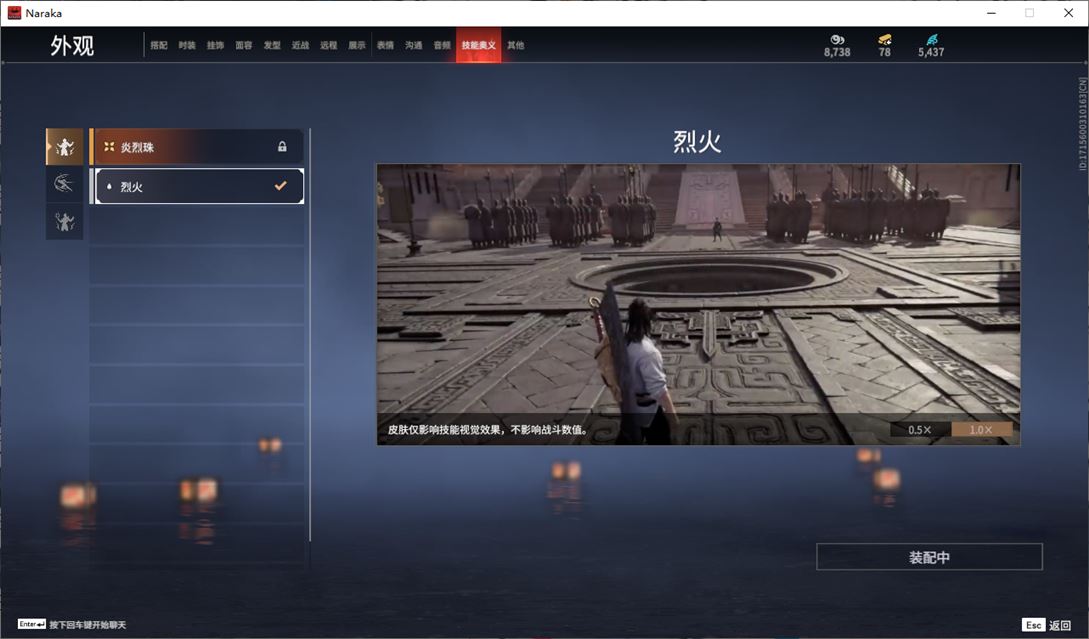Close the Naraka window

(1068, 13)
